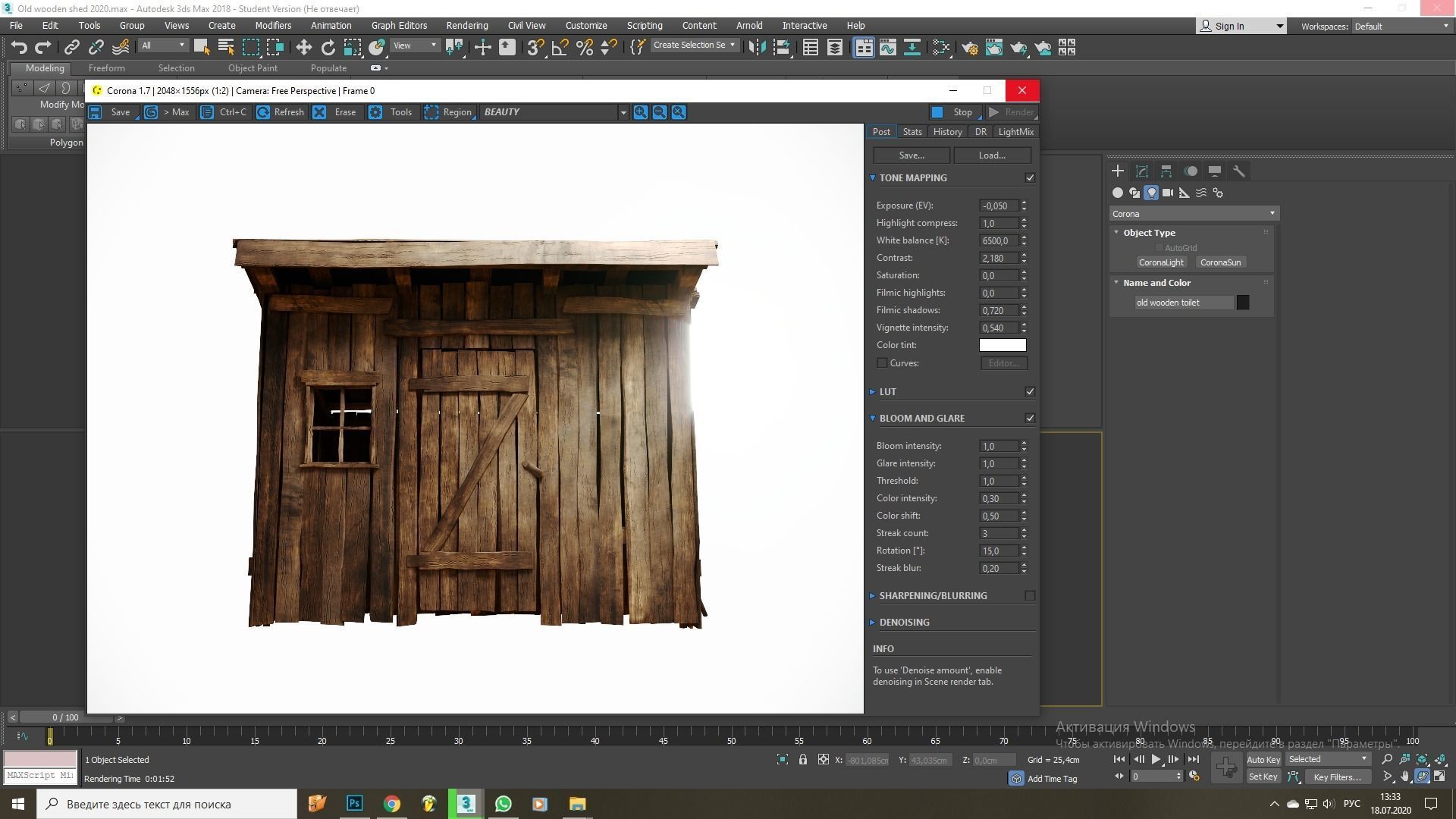This screenshot has width=1456, height=819.
Task: Toggle the LUT checkbox
Action: click(1030, 391)
